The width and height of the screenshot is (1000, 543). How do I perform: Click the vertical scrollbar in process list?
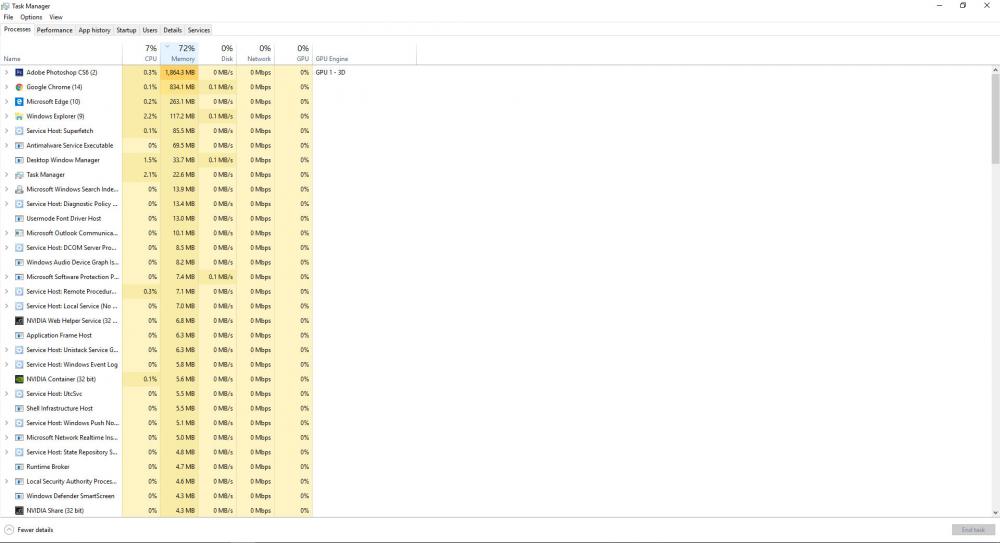pos(995,118)
